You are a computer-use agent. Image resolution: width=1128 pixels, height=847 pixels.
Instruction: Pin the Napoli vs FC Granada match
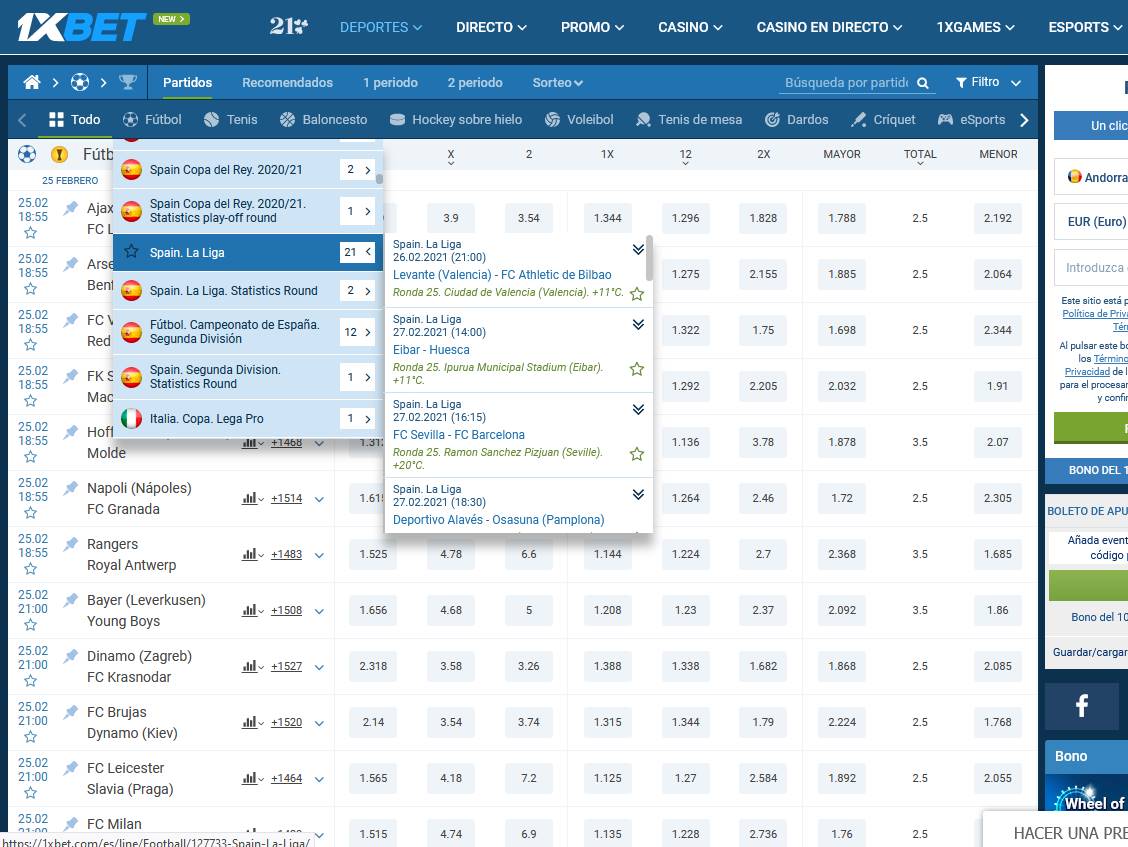coord(70,488)
